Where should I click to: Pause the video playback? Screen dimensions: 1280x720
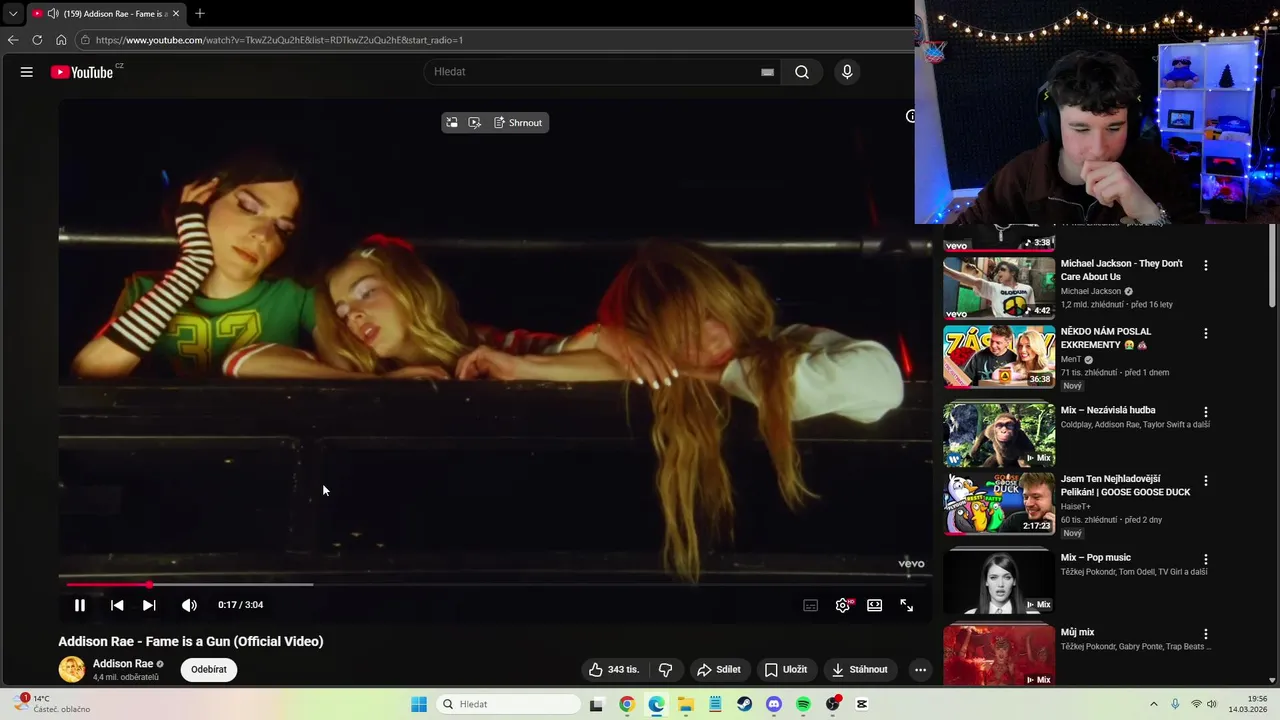[x=80, y=605]
